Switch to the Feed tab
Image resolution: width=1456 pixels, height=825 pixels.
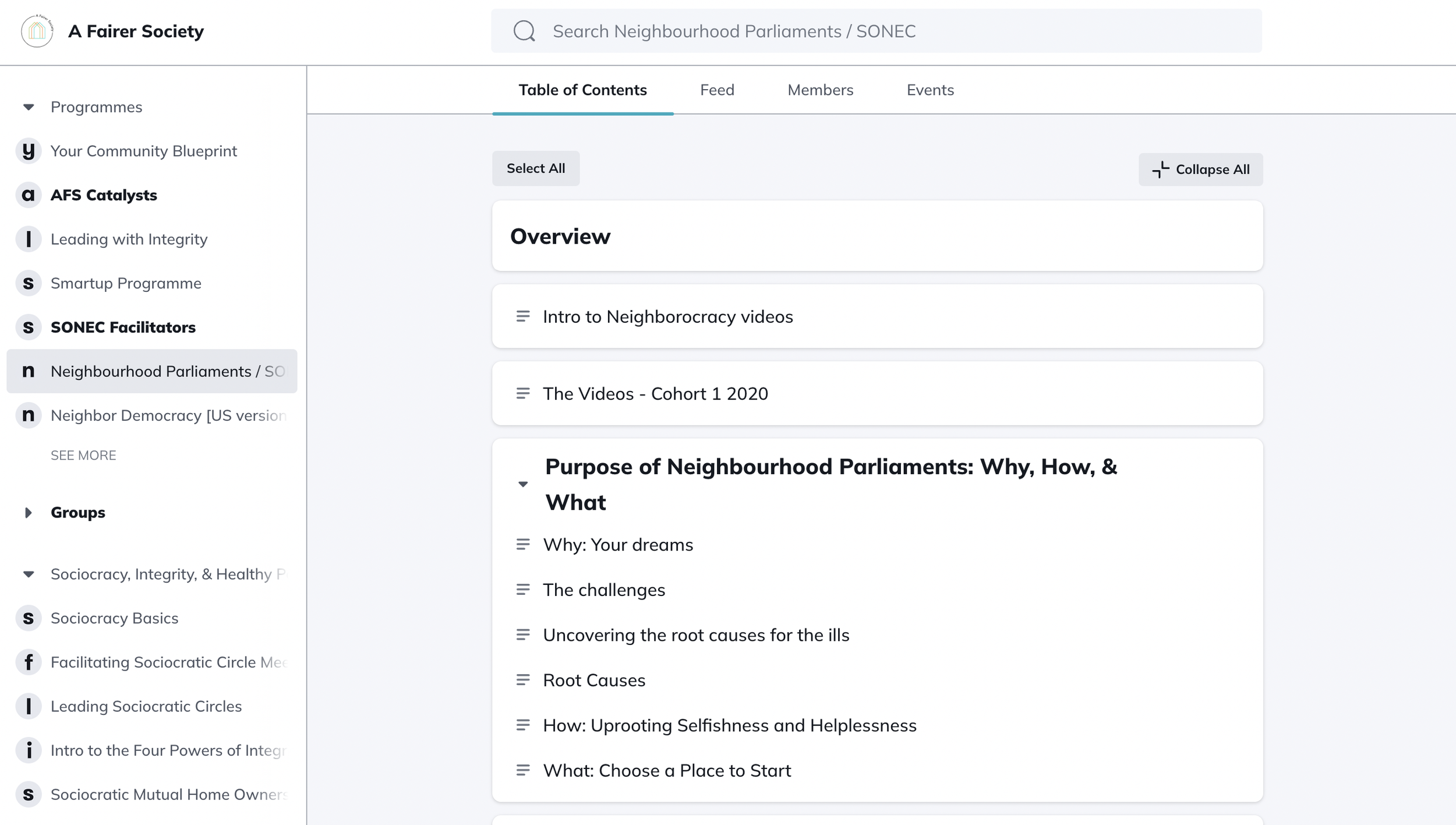click(x=717, y=90)
